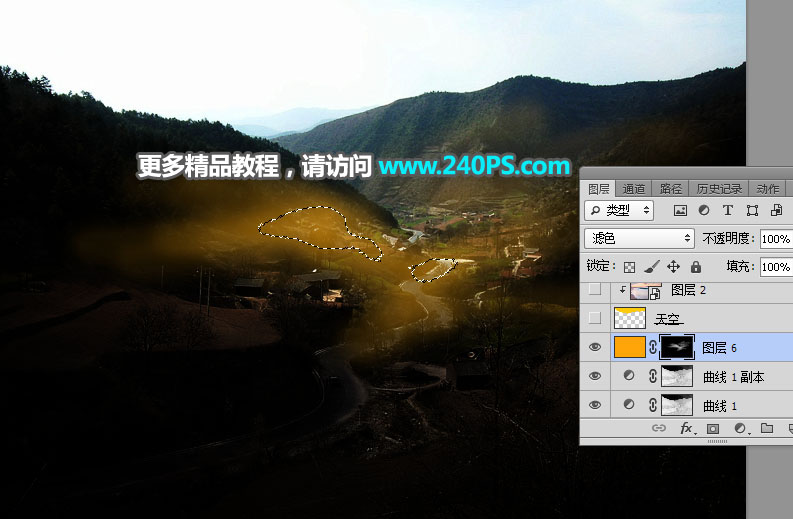The height and width of the screenshot is (519, 793).
Task: Add a layer mask button
Action: pyautogui.click(x=713, y=428)
